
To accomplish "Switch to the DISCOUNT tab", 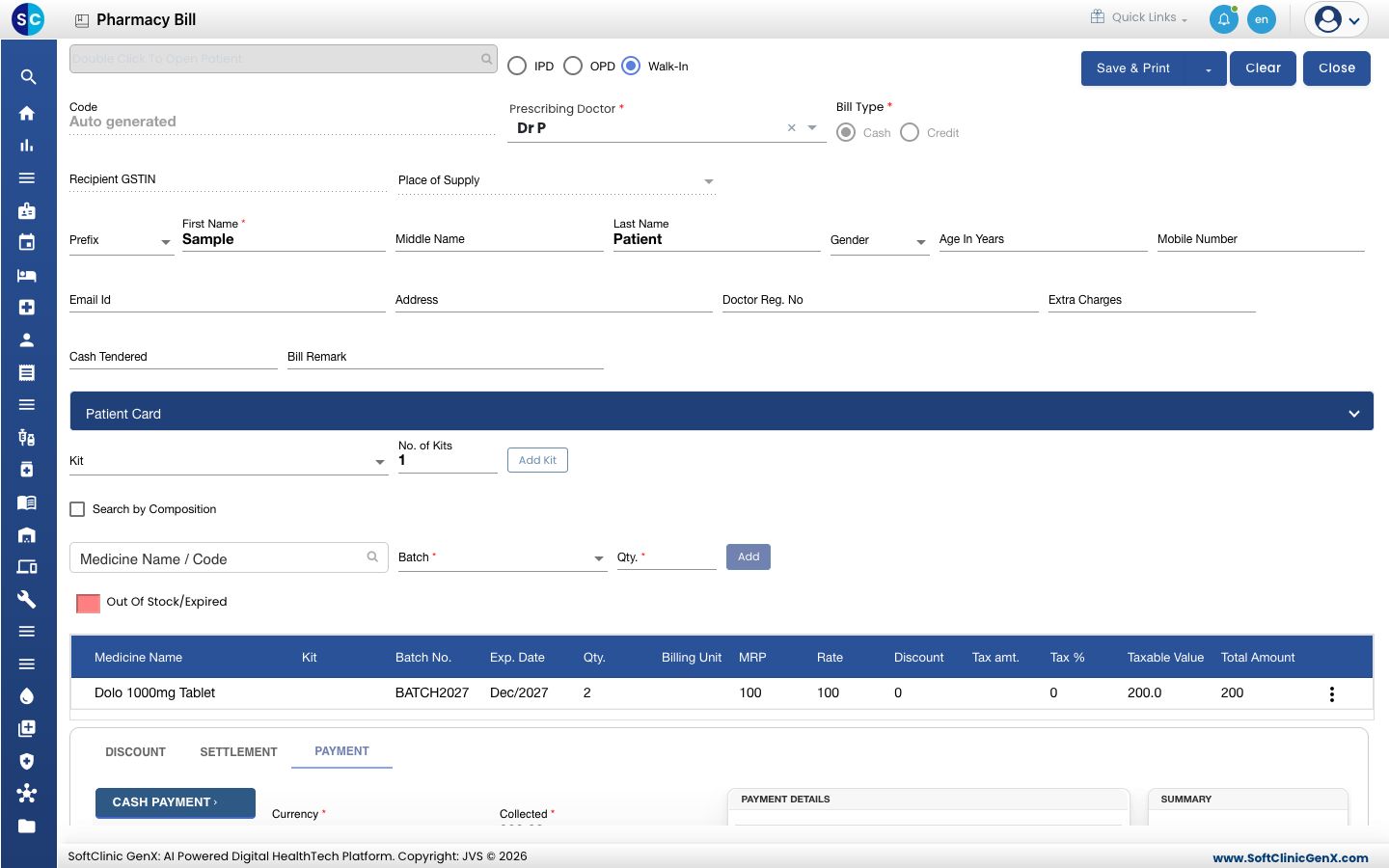I will [x=136, y=752].
